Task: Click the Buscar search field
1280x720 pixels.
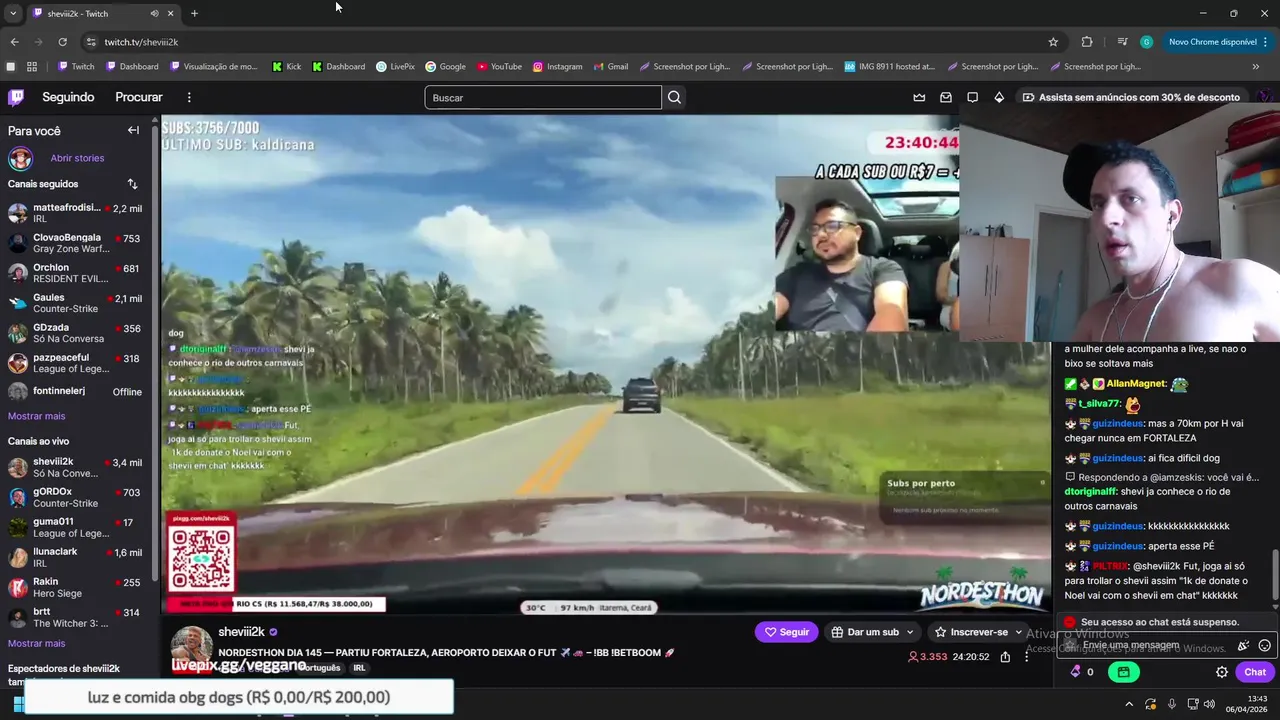Action: (543, 97)
